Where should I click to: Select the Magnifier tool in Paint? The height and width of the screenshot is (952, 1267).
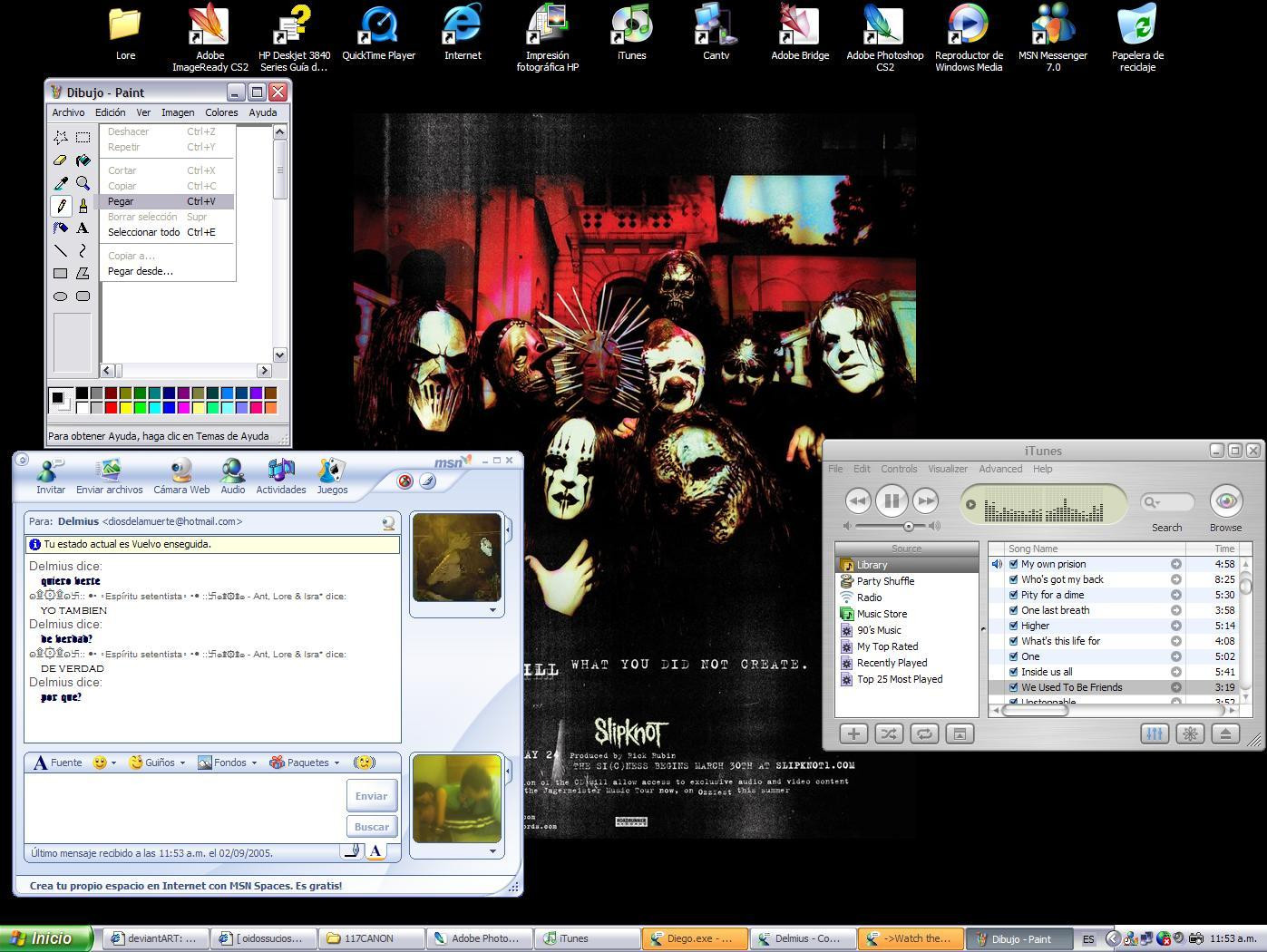(83, 183)
